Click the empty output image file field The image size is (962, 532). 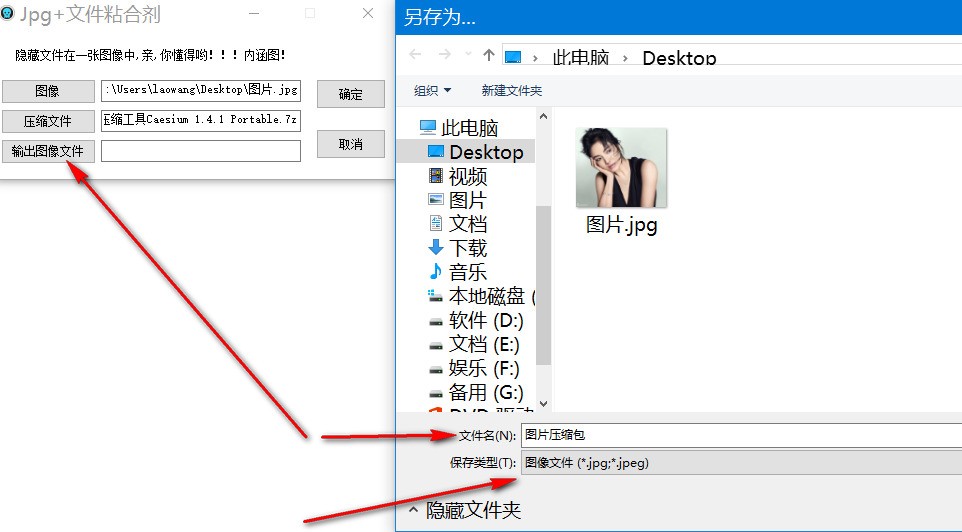[x=201, y=151]
